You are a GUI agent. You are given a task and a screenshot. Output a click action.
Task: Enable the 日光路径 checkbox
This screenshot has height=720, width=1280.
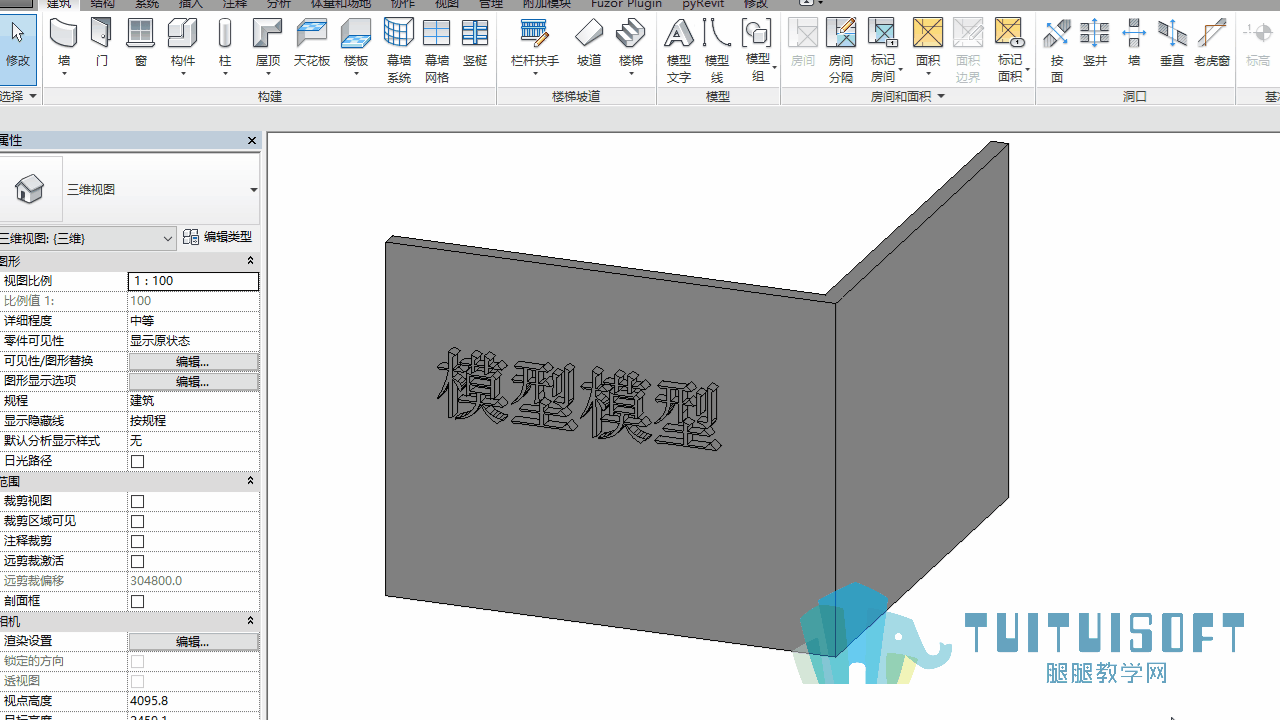138,461
